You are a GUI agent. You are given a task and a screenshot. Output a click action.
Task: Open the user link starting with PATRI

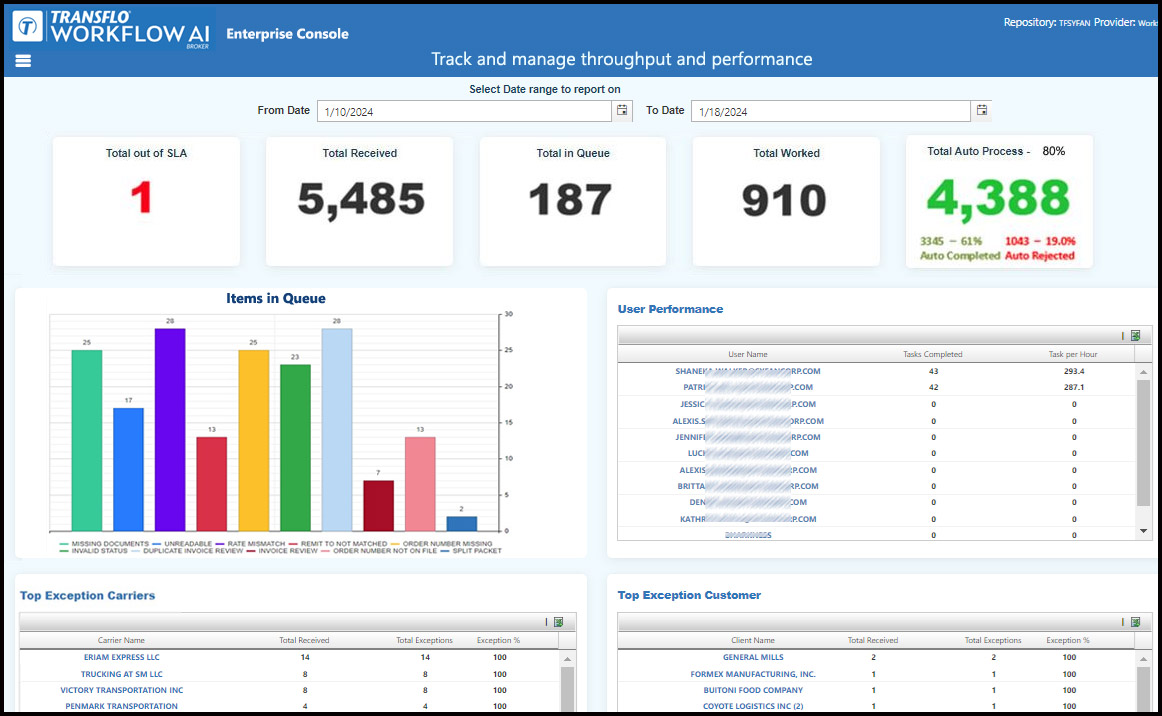point(748,388)
